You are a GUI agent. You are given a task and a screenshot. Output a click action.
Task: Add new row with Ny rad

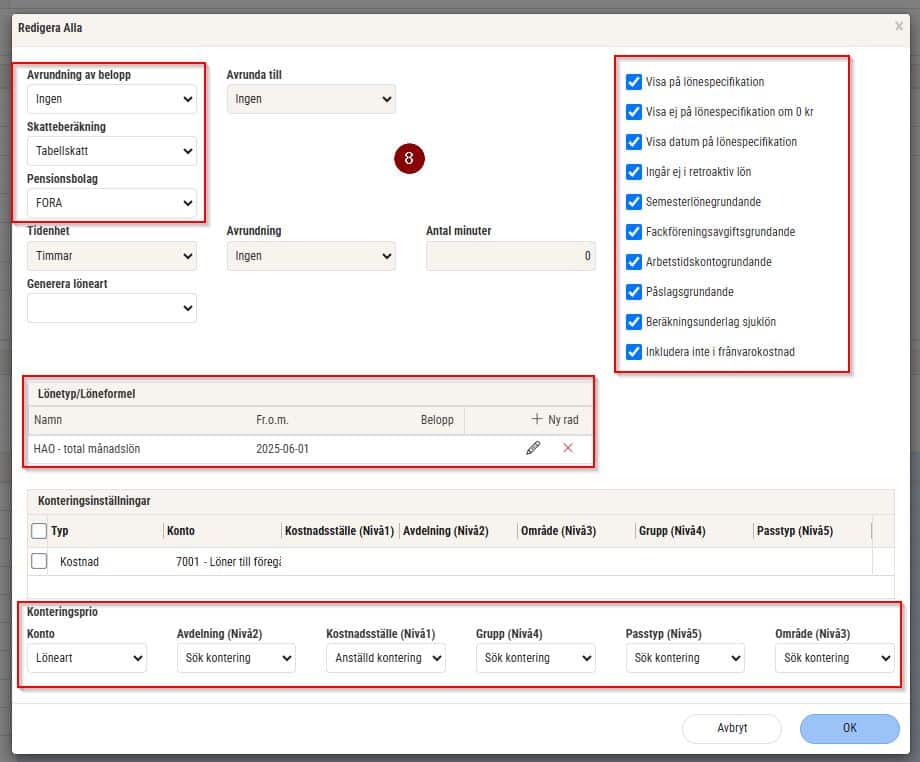[555, 419]
